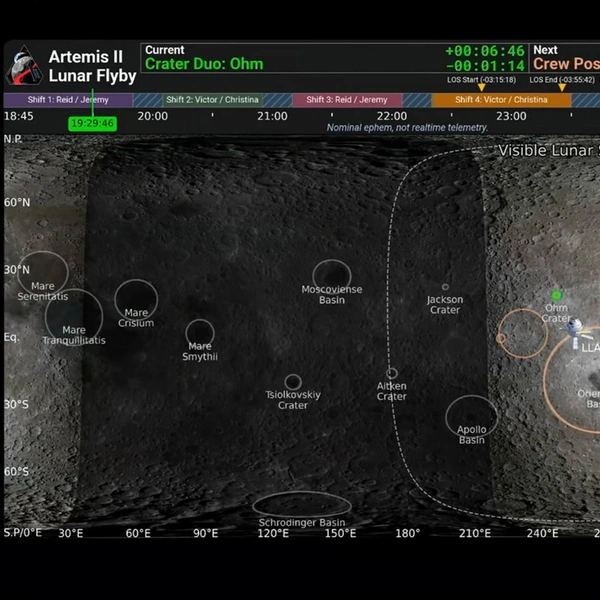The width and height of the screenshot is (600, 600).
Task: Click the Mare Tranquillitatis label
Action: click(x=74, y=335)
